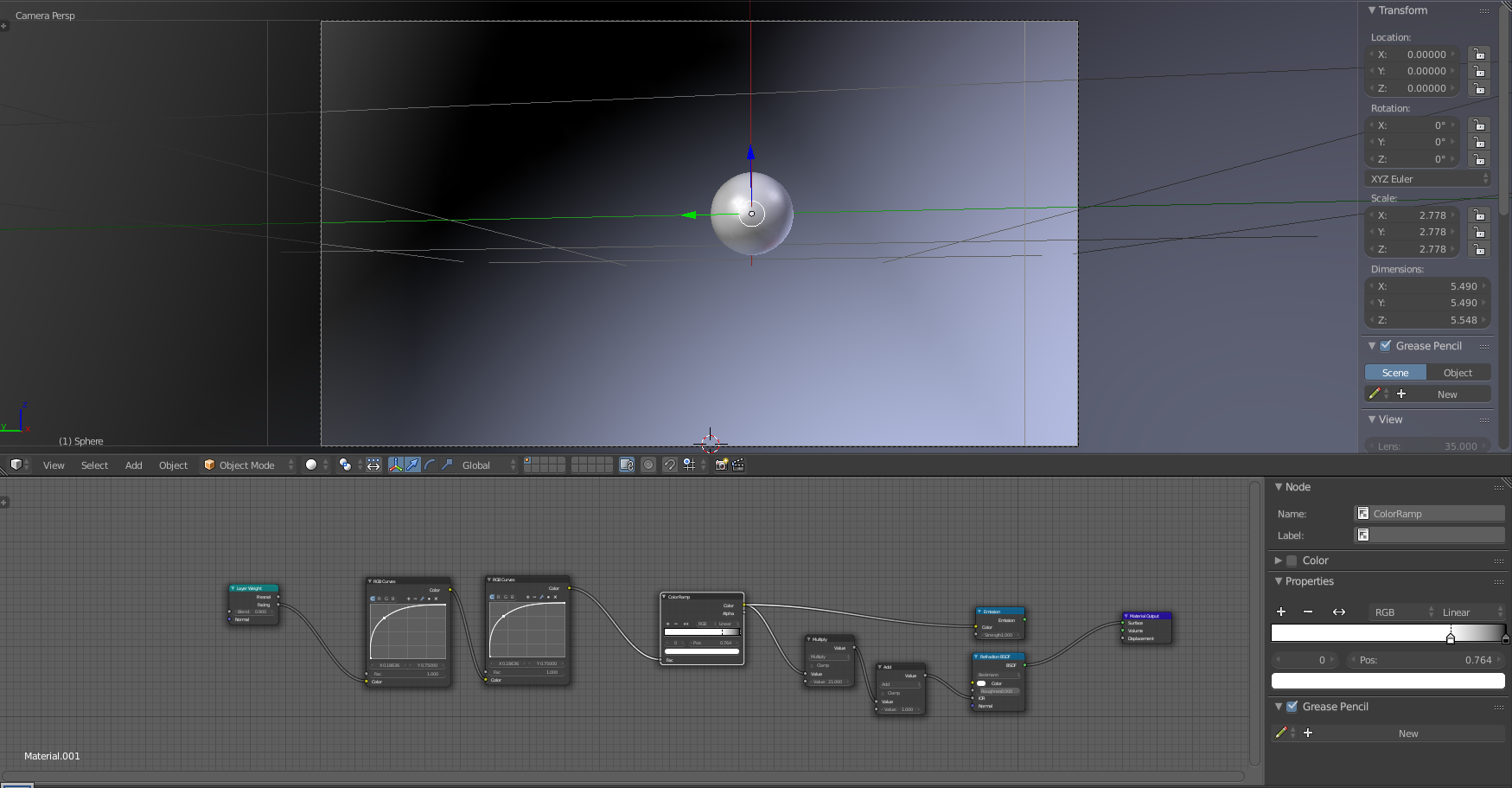
Task: Open the Animation clapboard icon in header
Action: point(737,464)
